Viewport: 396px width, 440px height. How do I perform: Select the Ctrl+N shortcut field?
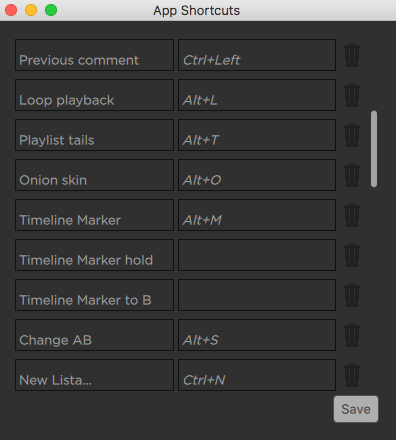[x=257, y=375]
